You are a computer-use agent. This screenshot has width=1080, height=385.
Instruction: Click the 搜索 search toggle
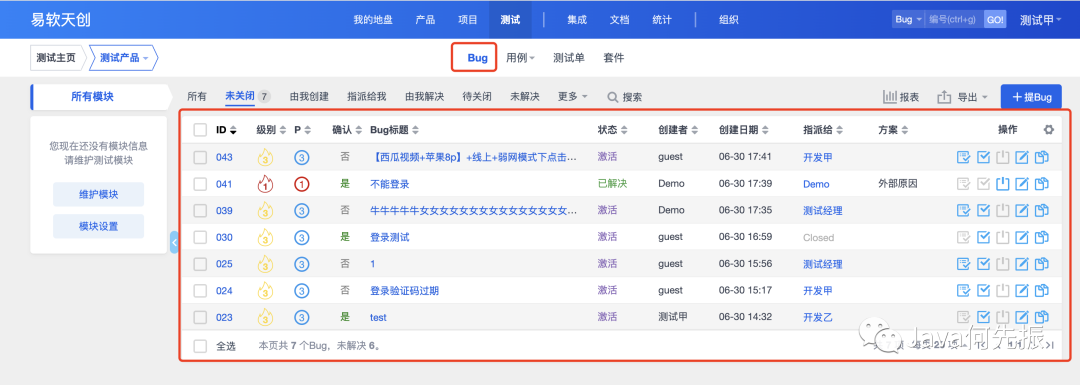point(625,97)
